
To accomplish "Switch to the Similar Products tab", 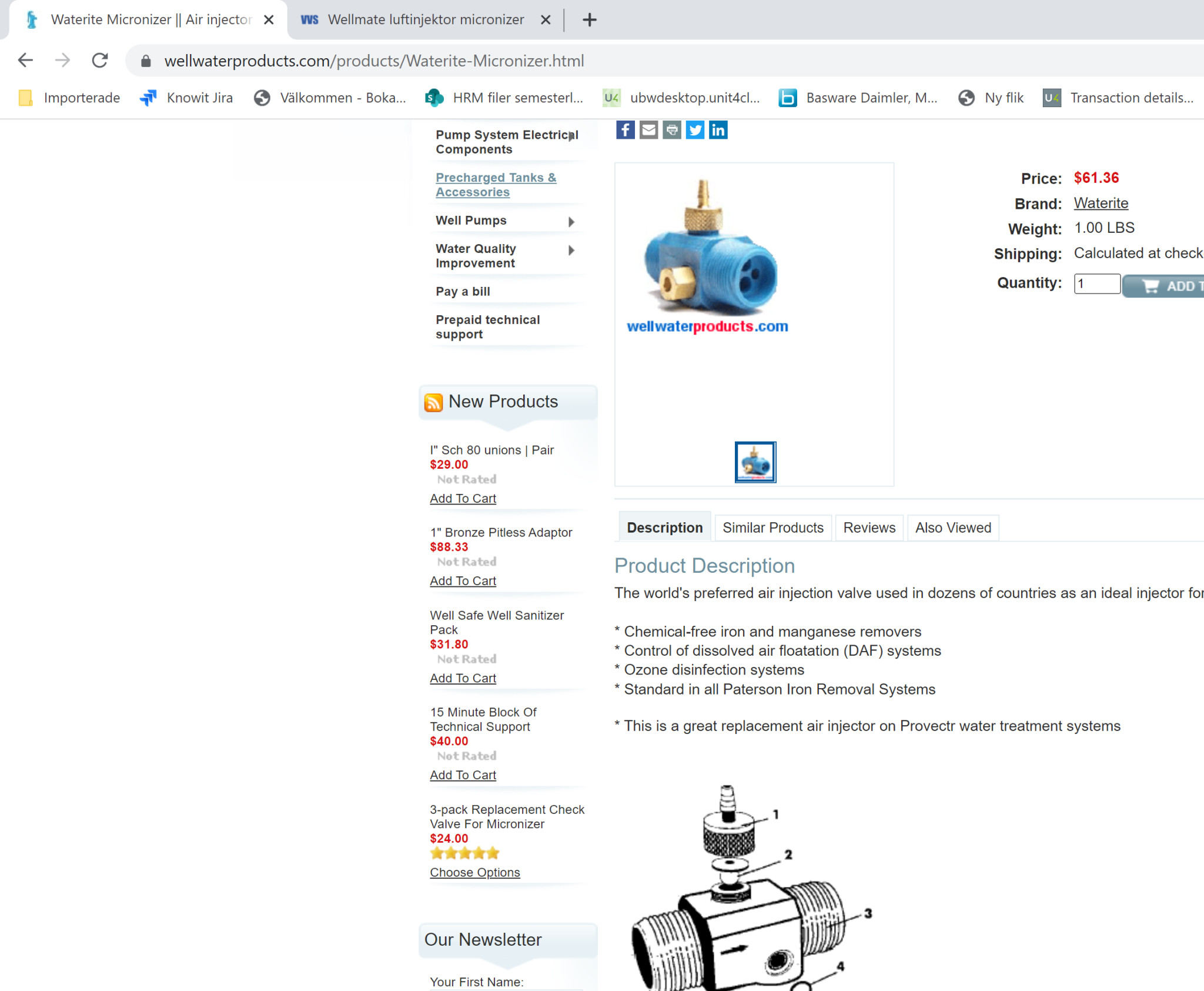I will 773,528.
